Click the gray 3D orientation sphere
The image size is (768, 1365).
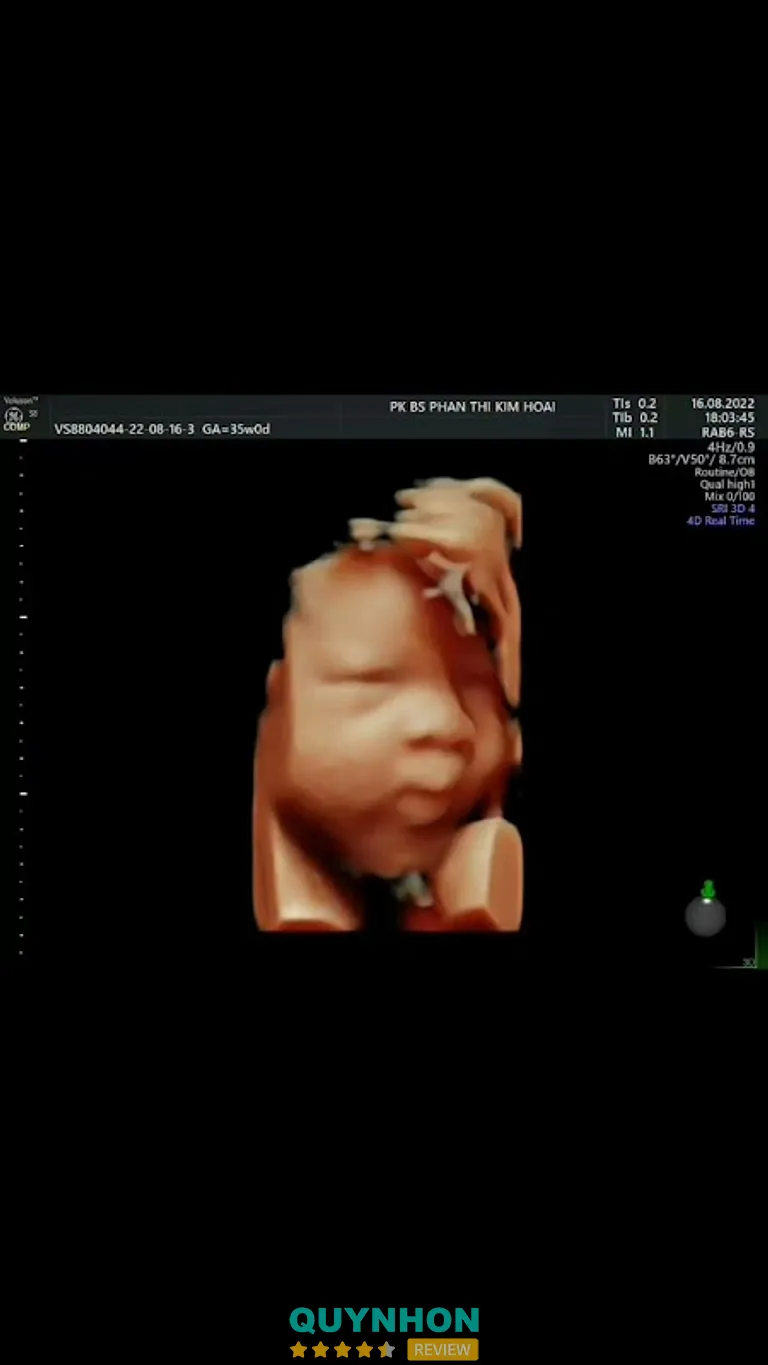coord(705,917)
